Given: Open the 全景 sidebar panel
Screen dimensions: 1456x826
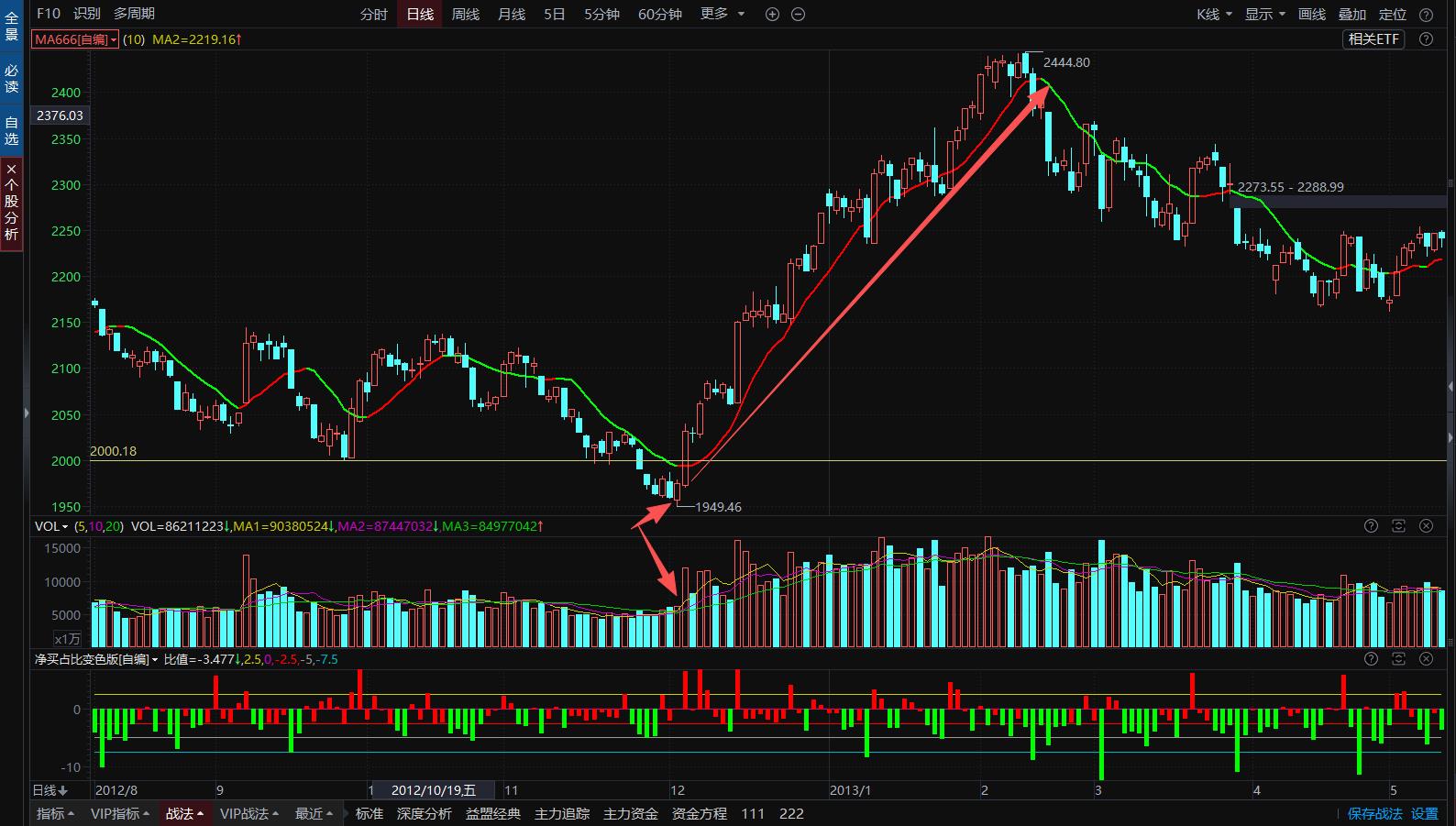Looking at the screenshot, I should (x=11, y=26).
